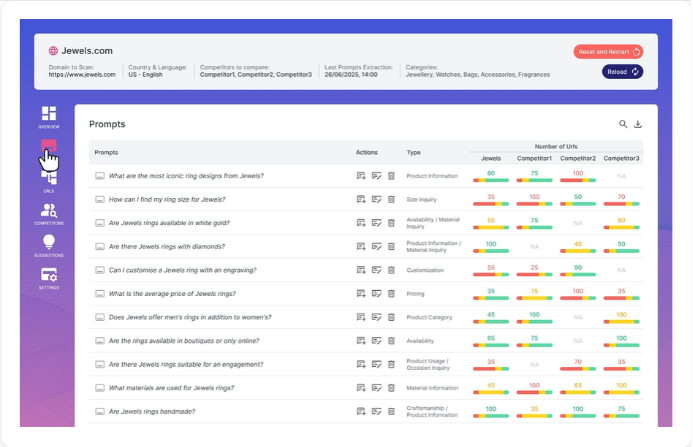
Task: Edit the 'ring size' prompt
Action: pos(376,199)
